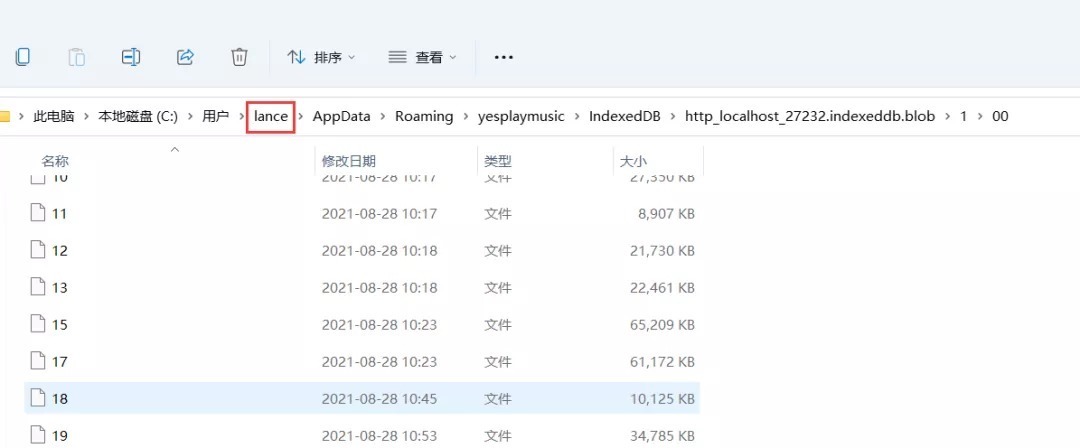Click the file icon of item 19
Viewport: 1080px width, 448px height.
coord(38,435)
